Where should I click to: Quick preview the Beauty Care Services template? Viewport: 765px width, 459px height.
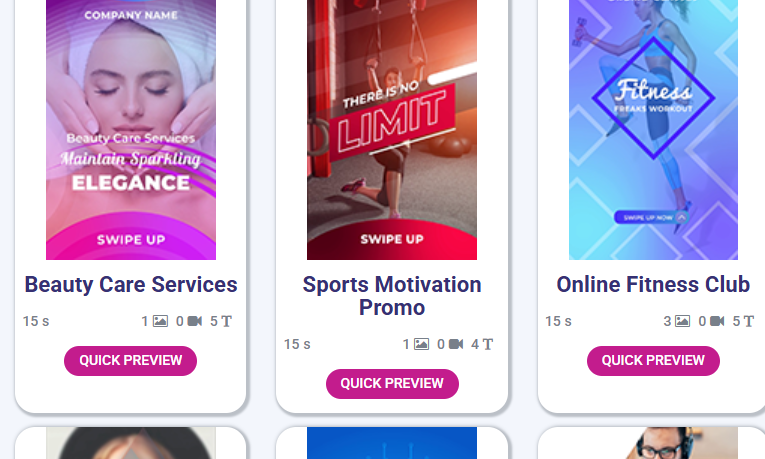point(130,361)
